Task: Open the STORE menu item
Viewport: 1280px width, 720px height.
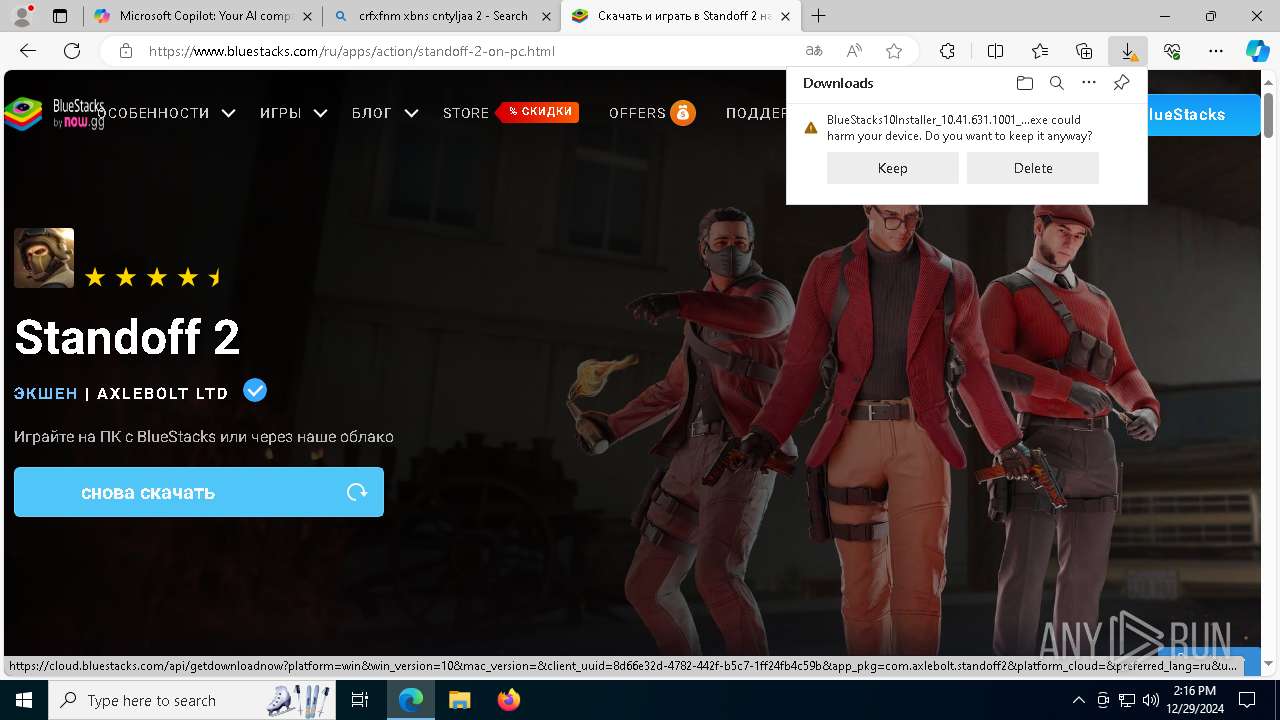Action: point(466,113)
